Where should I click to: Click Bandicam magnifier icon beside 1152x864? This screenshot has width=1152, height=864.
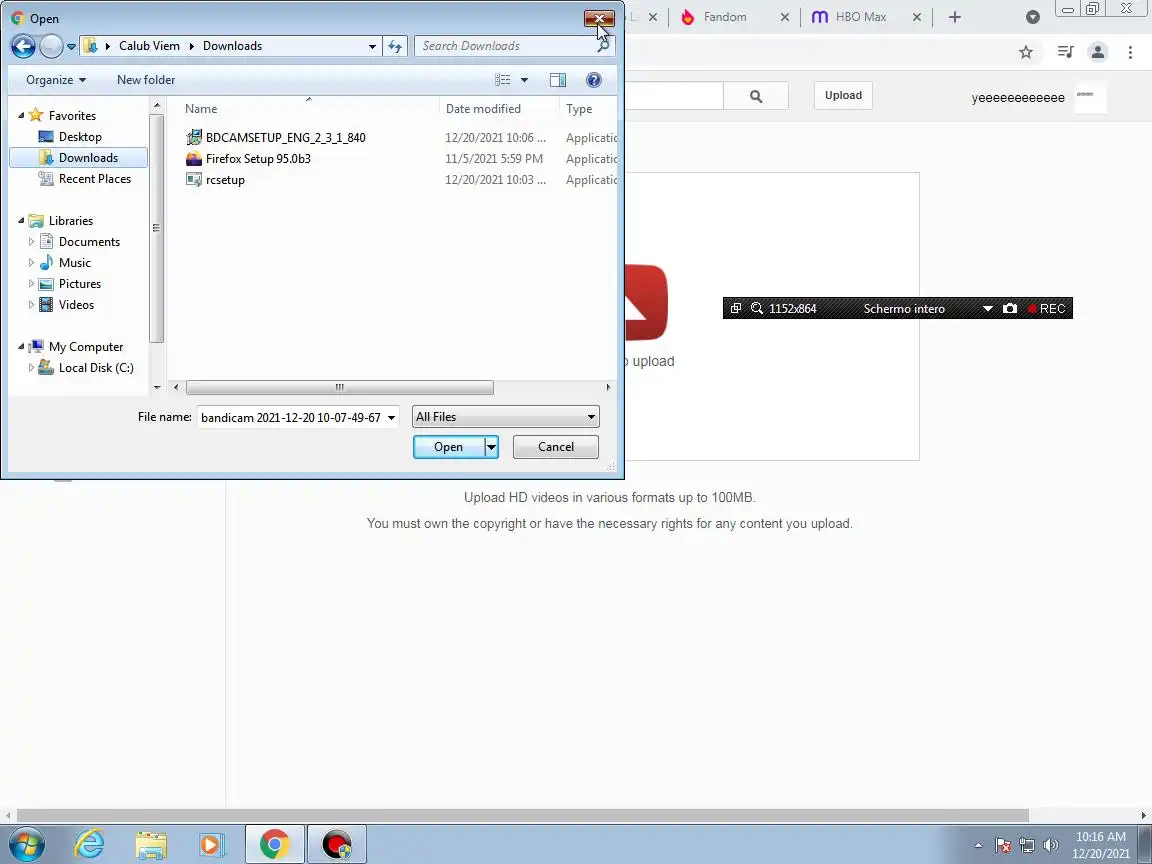click(x=757, y=309)
